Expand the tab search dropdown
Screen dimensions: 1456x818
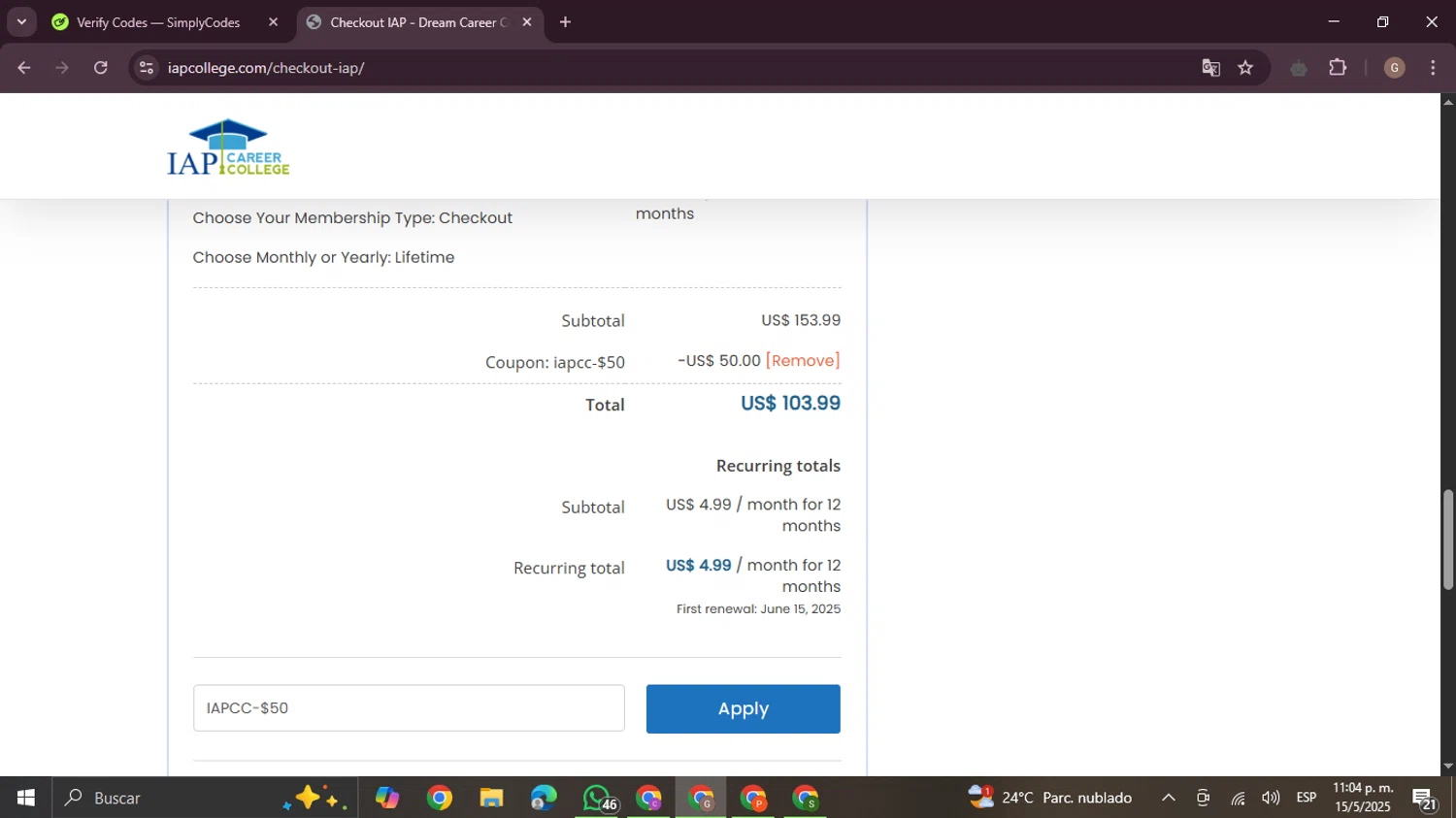21,22
